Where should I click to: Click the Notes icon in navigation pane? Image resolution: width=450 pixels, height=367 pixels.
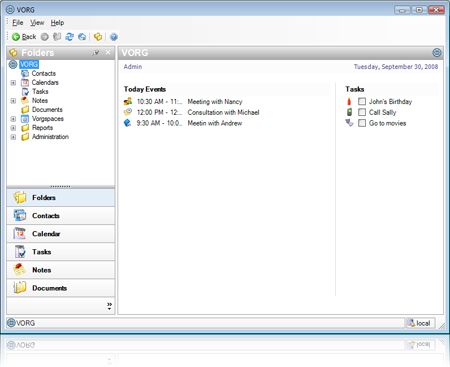pos(20,270)
